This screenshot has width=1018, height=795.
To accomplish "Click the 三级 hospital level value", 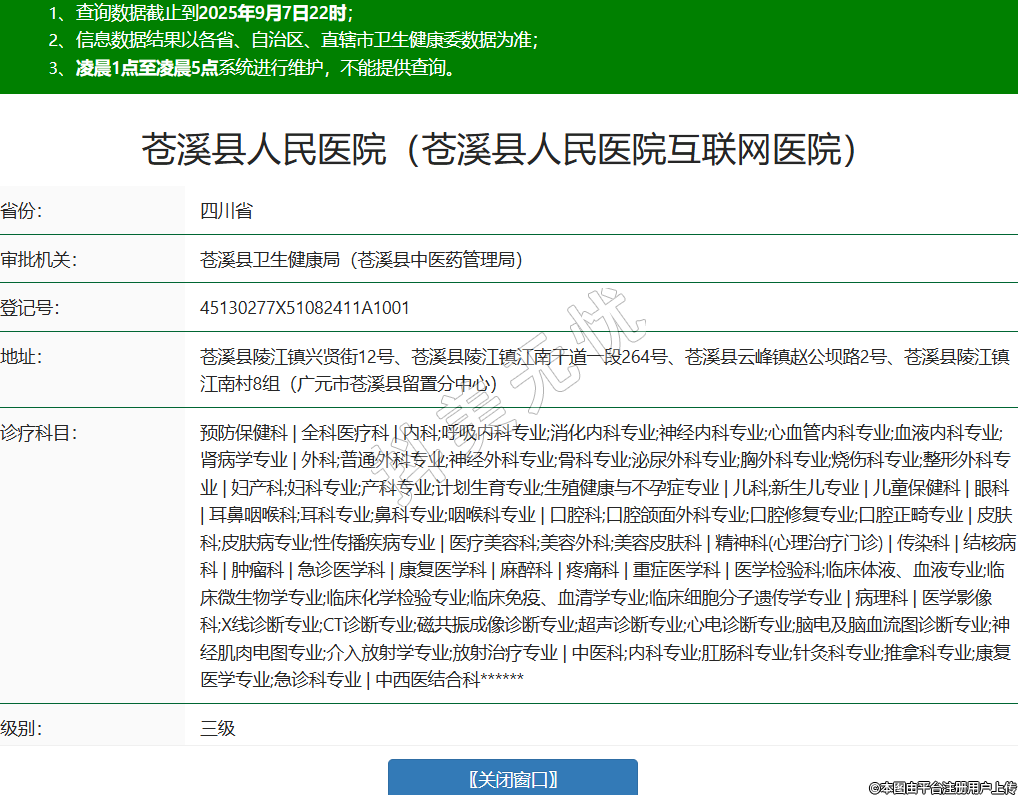I will click(x=217, y=728).
